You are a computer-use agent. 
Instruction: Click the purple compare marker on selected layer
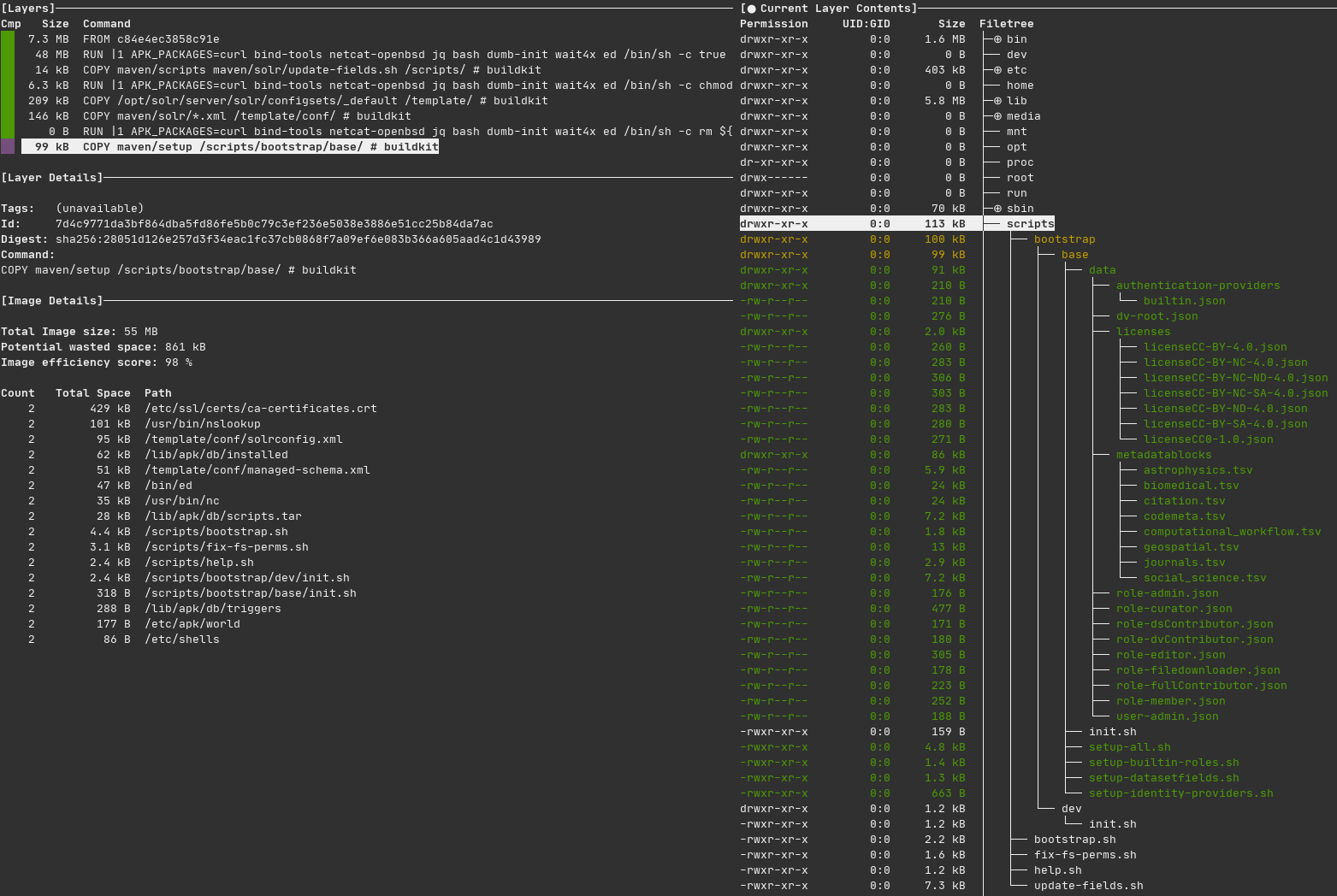click(8, 147)
